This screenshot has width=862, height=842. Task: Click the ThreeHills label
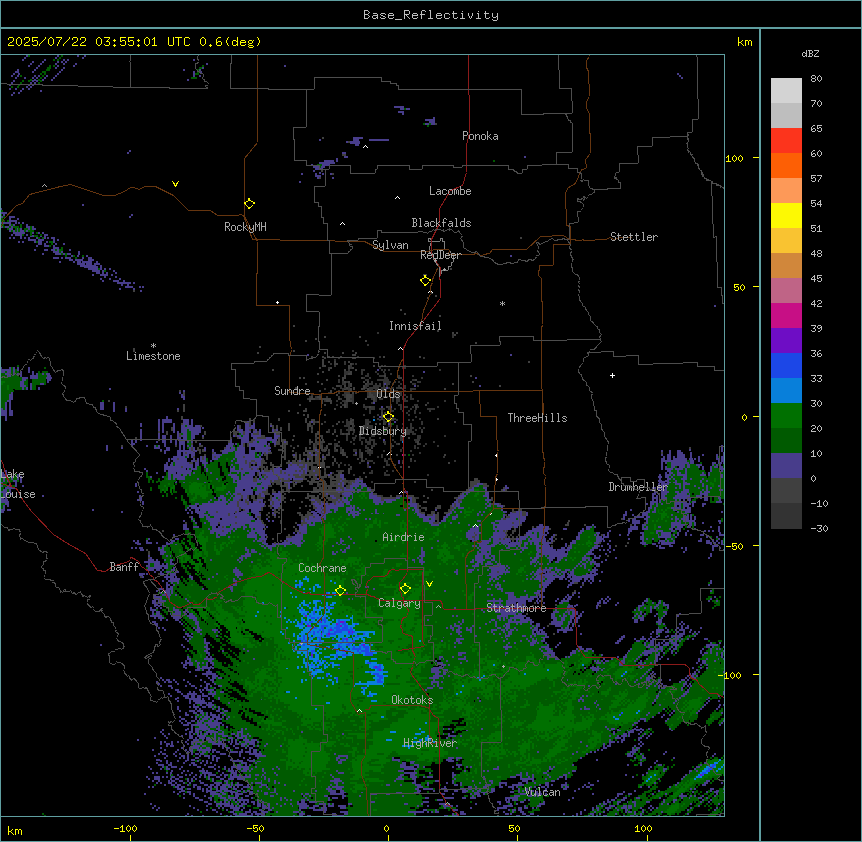[537, 418]
